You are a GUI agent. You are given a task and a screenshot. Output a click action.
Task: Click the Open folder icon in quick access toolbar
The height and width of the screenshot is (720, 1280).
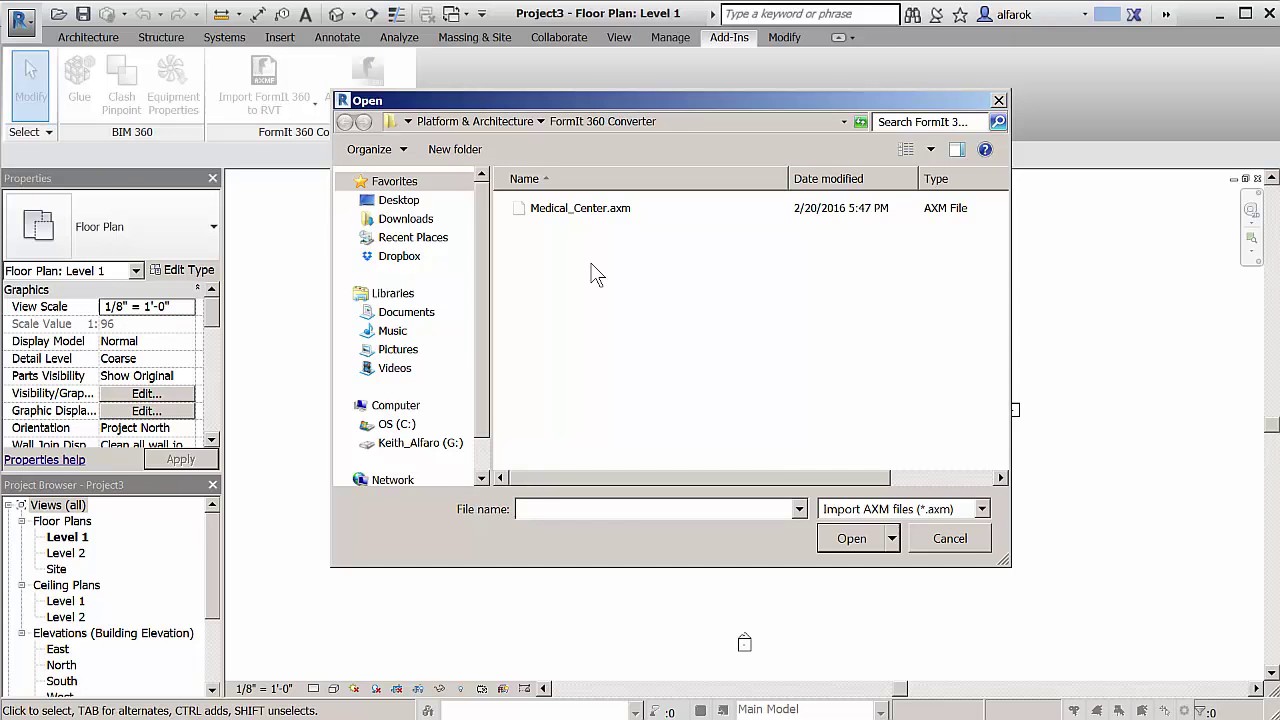tap(59, 14)
